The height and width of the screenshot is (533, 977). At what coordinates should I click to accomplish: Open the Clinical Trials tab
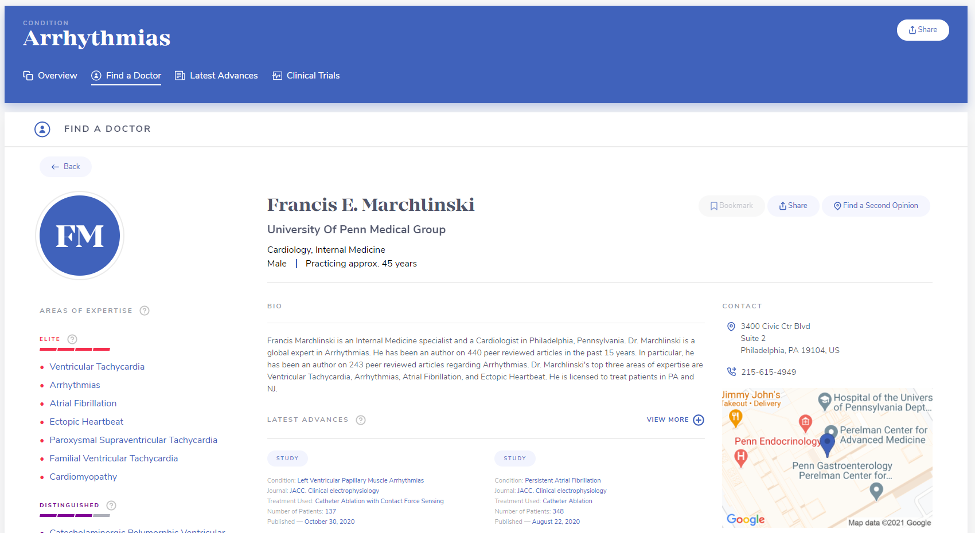(306, 75)
